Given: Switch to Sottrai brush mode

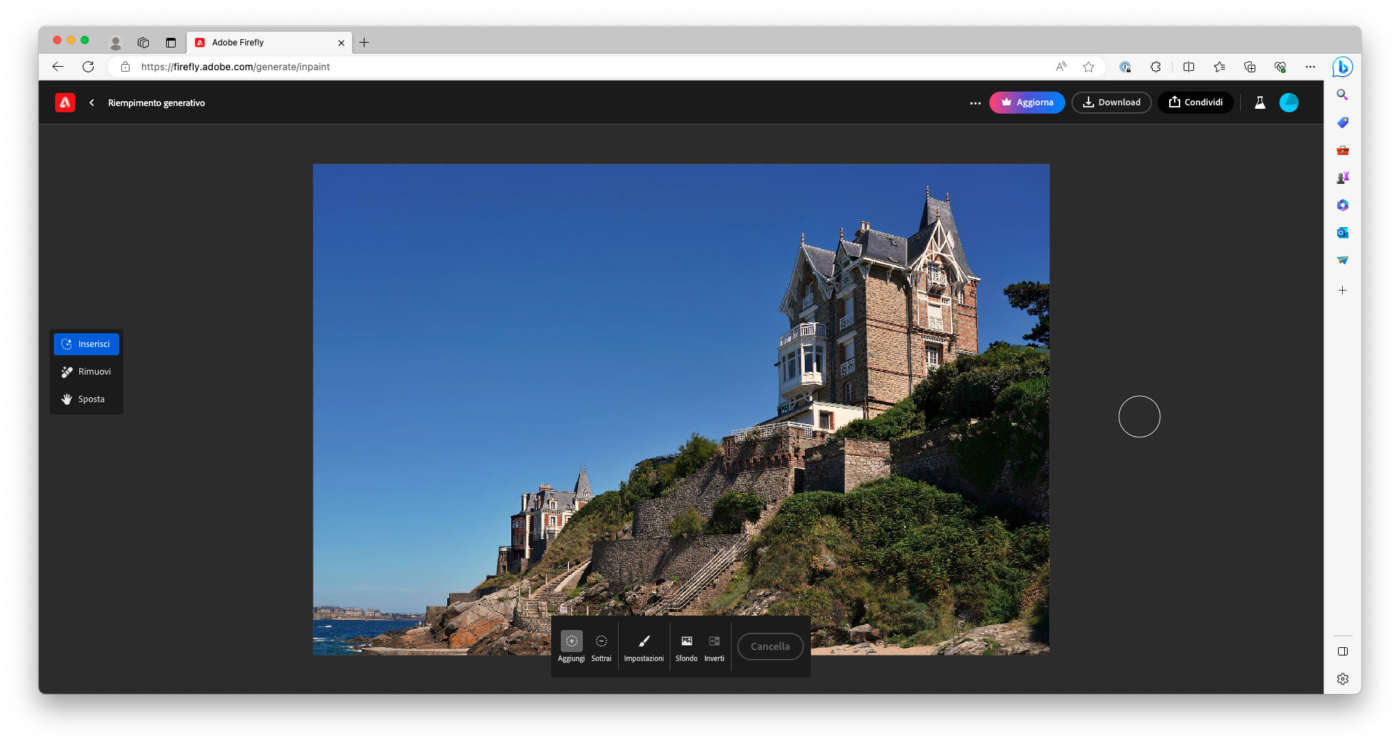Looking at the screenshot, I should (x=601, y=646).
